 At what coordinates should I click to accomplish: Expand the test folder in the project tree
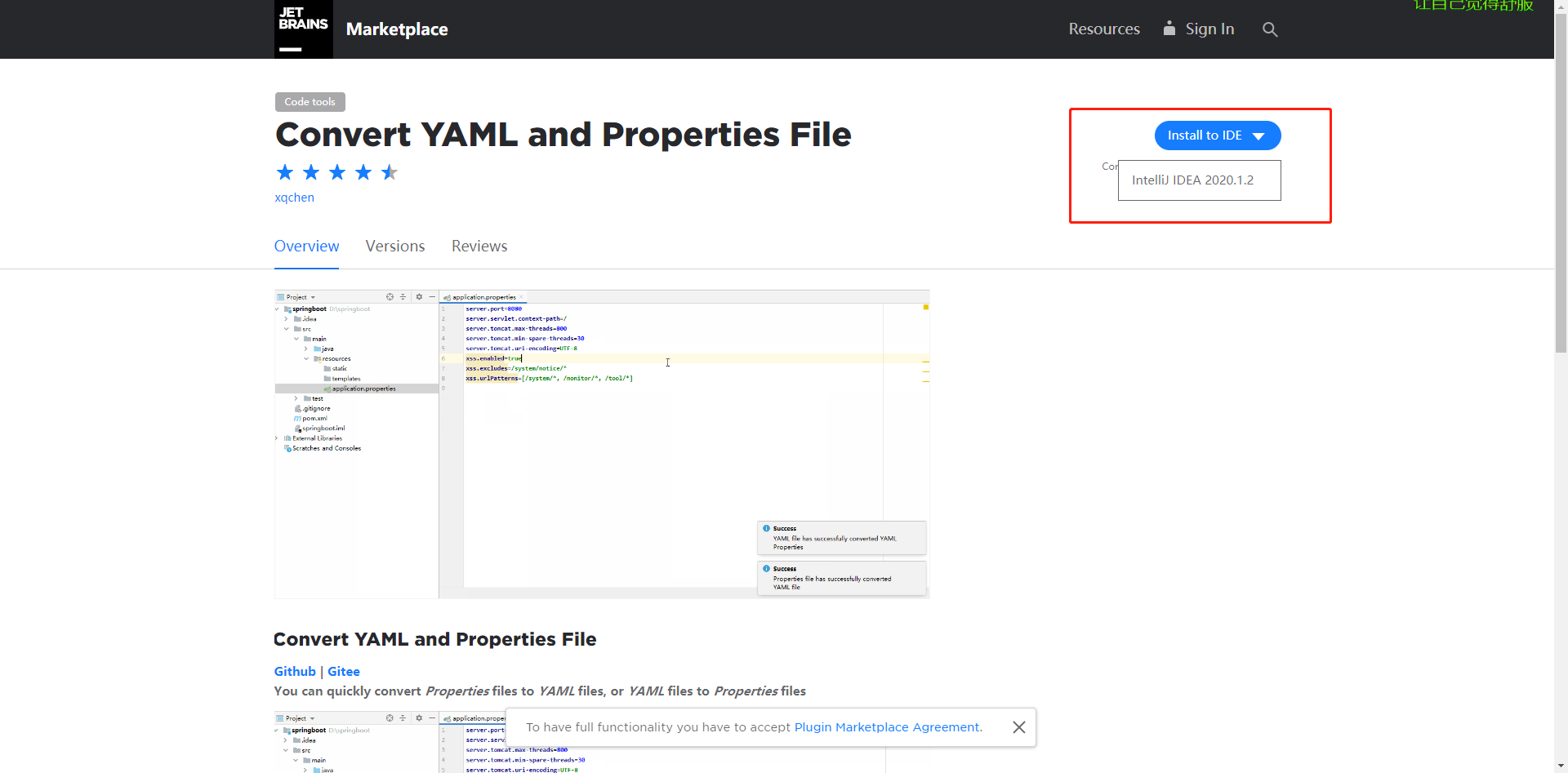[296, 398]
